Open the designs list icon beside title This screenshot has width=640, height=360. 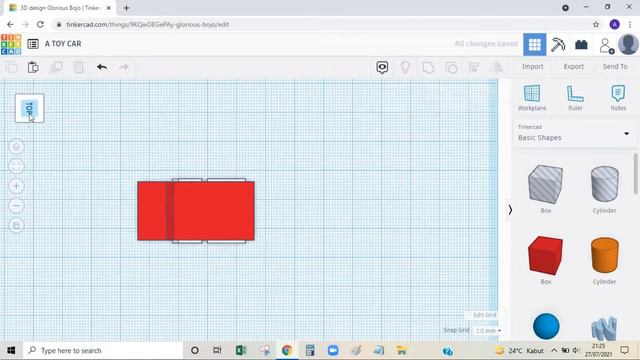(x=33, y=44)
